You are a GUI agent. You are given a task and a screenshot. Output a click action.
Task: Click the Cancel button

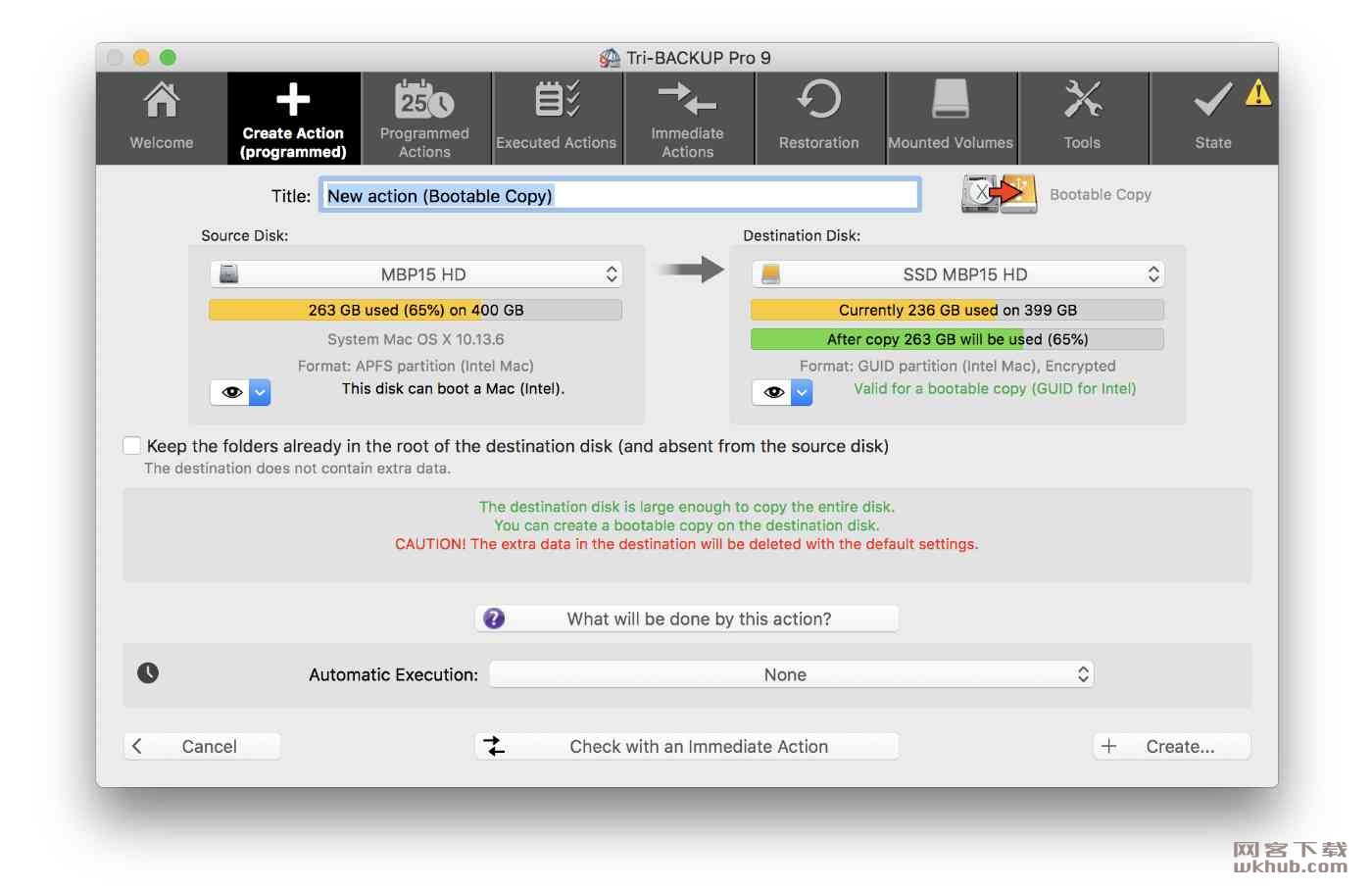(x=202, y=746)
